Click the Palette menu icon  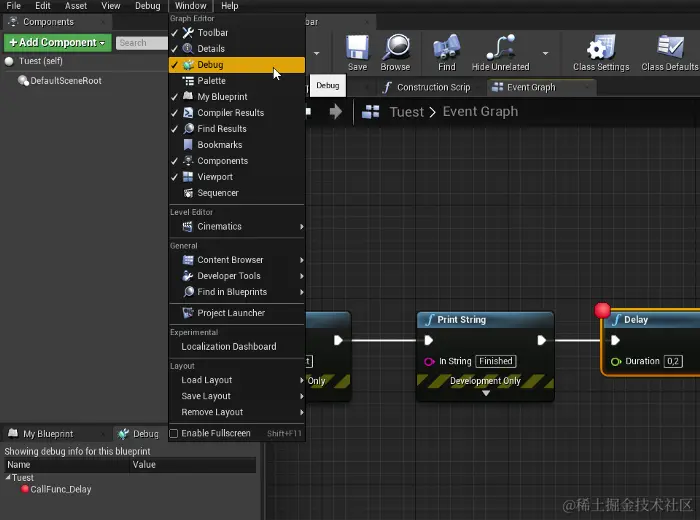(x=188, y=81)
